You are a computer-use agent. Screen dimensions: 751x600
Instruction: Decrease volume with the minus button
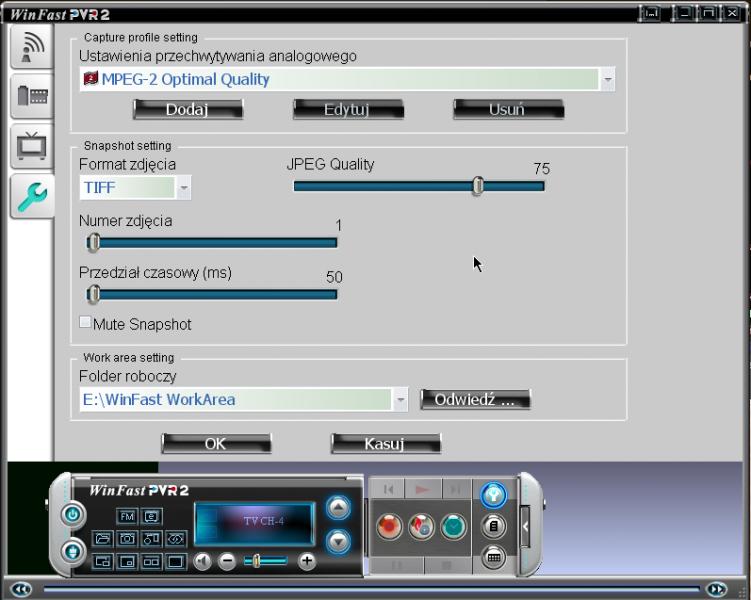point(227,561)
